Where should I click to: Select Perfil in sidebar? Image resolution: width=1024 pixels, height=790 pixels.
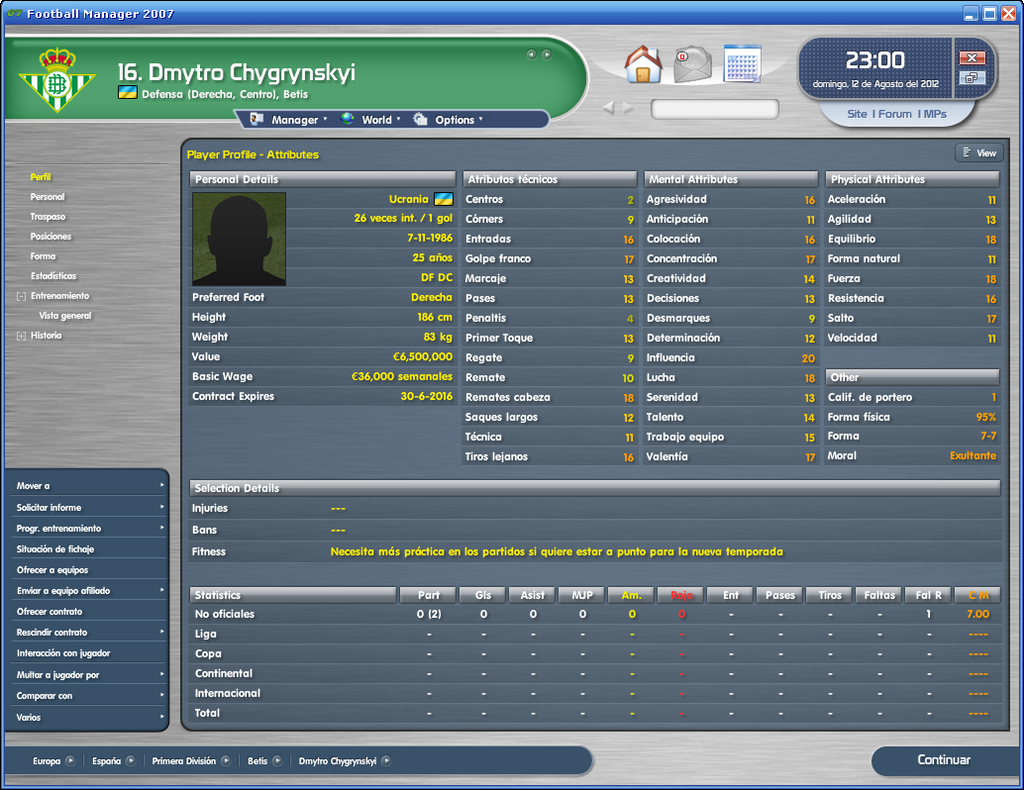click(40, 177)
